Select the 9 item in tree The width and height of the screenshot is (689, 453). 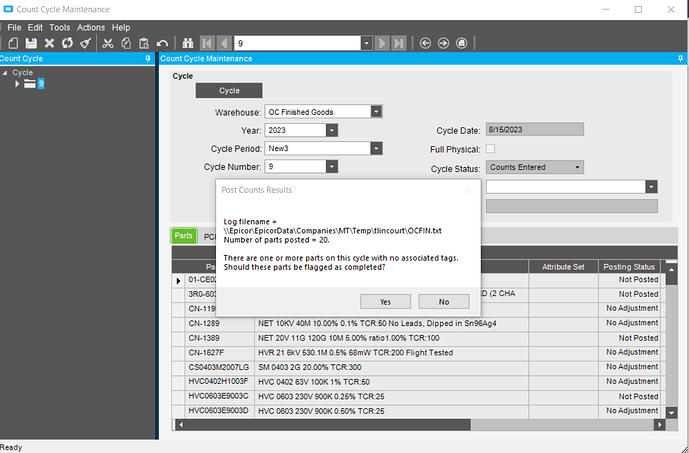tap(41, 83)
